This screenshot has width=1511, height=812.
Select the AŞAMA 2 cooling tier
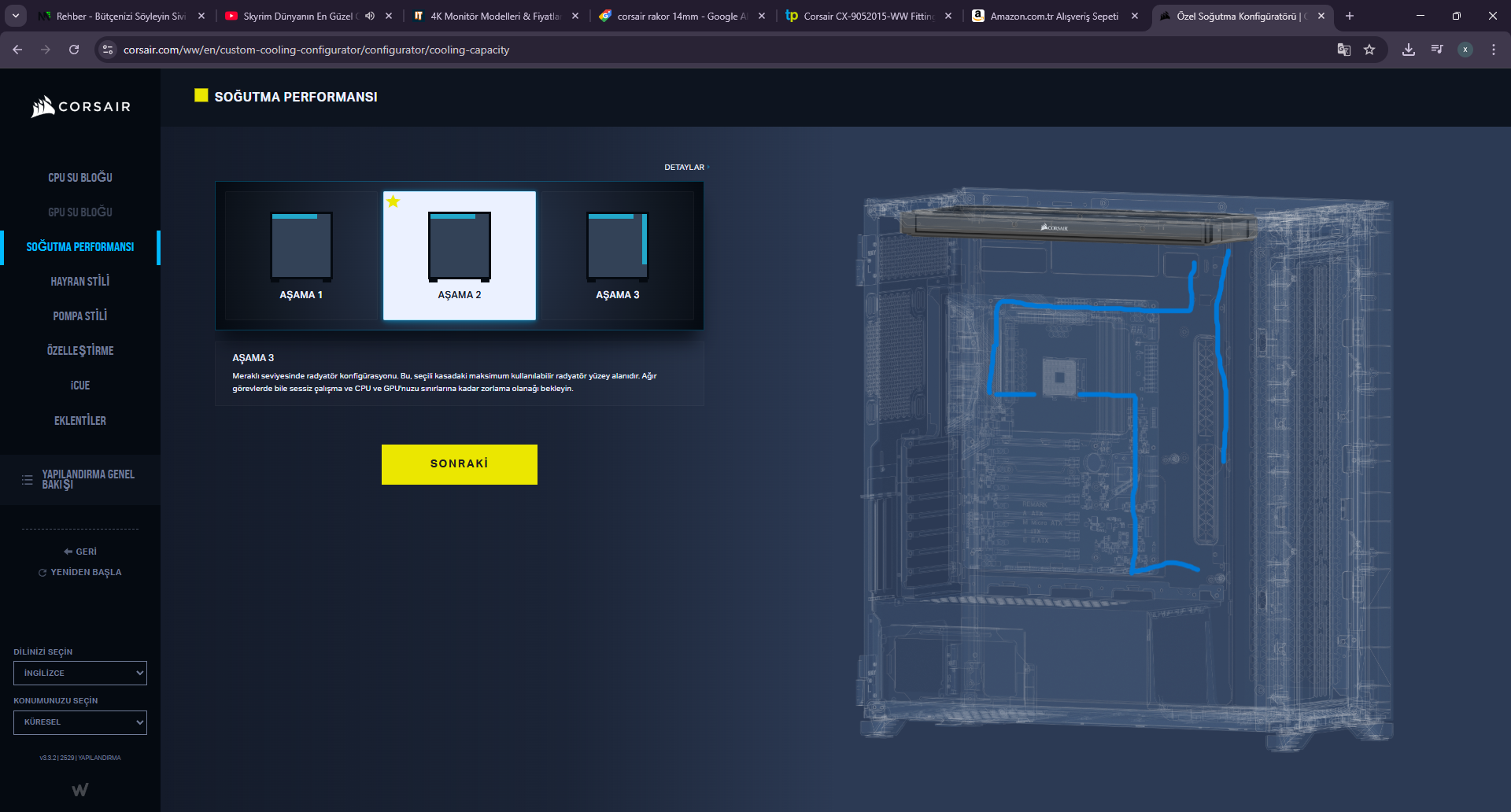[460, 255]
